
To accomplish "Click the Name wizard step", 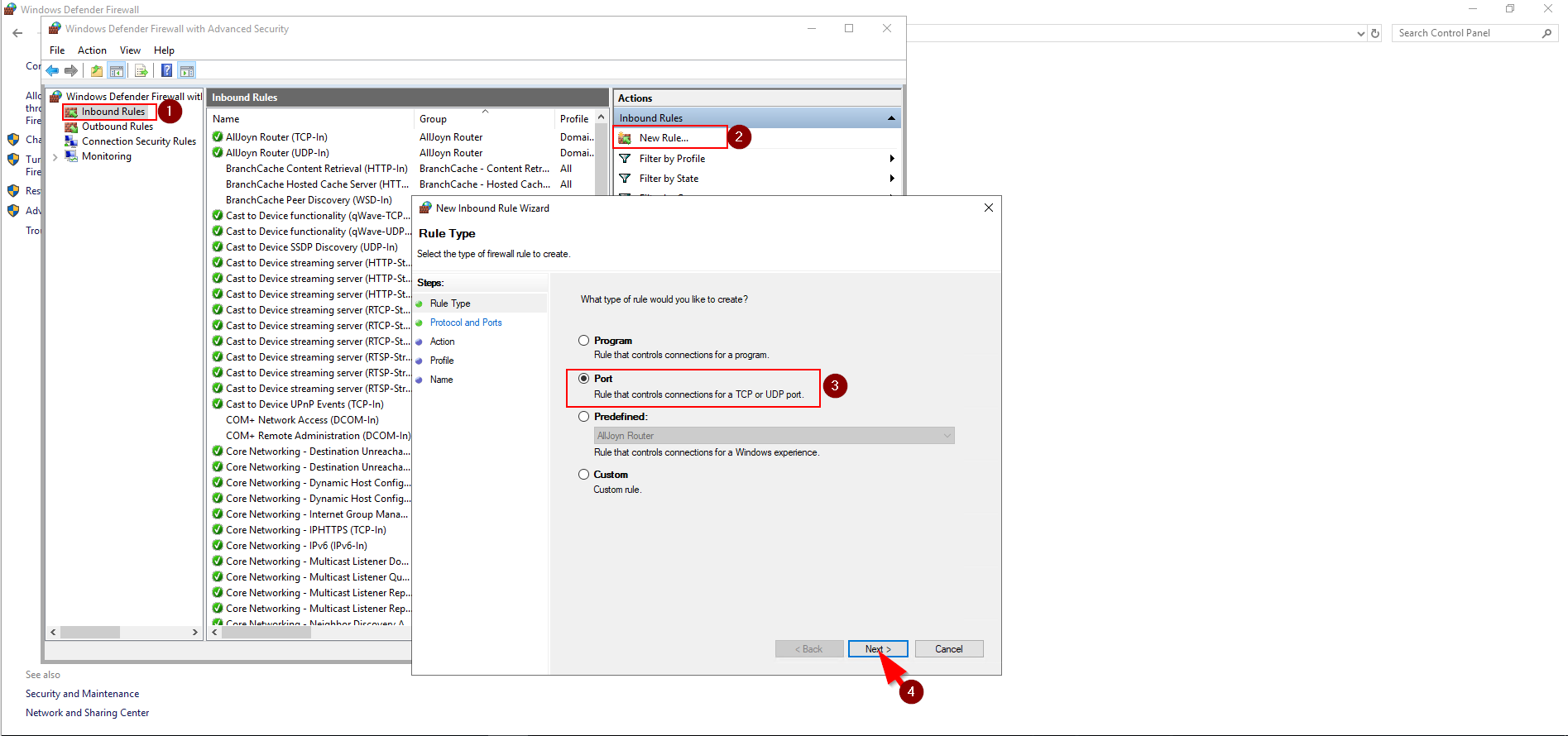I will (x=441, y=380).
